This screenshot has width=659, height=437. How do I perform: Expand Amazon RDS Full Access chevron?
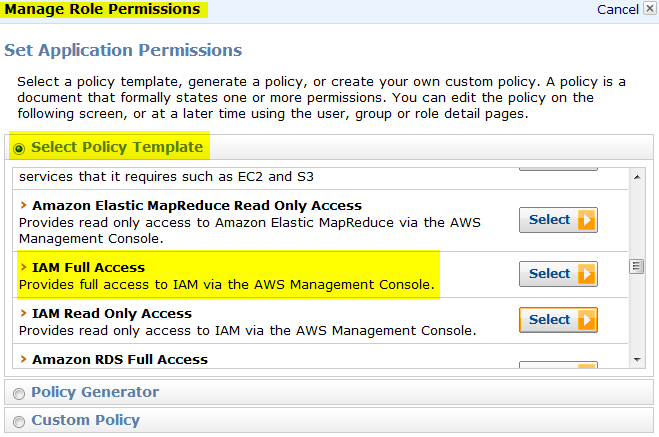click(x=23, y=360)
